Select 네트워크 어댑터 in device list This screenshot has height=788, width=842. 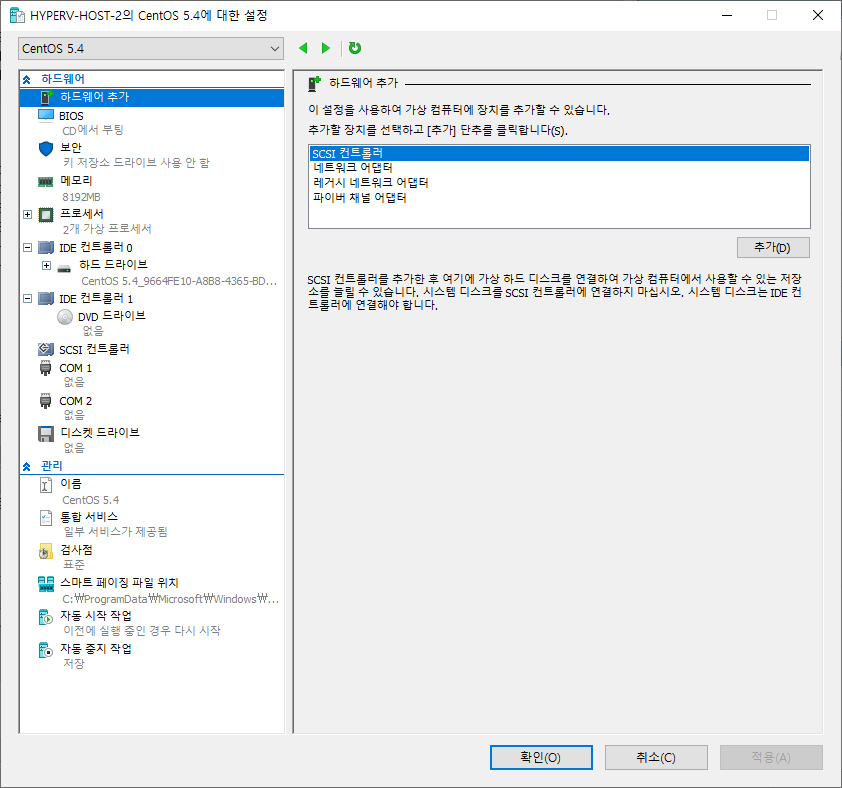point(352,168)
